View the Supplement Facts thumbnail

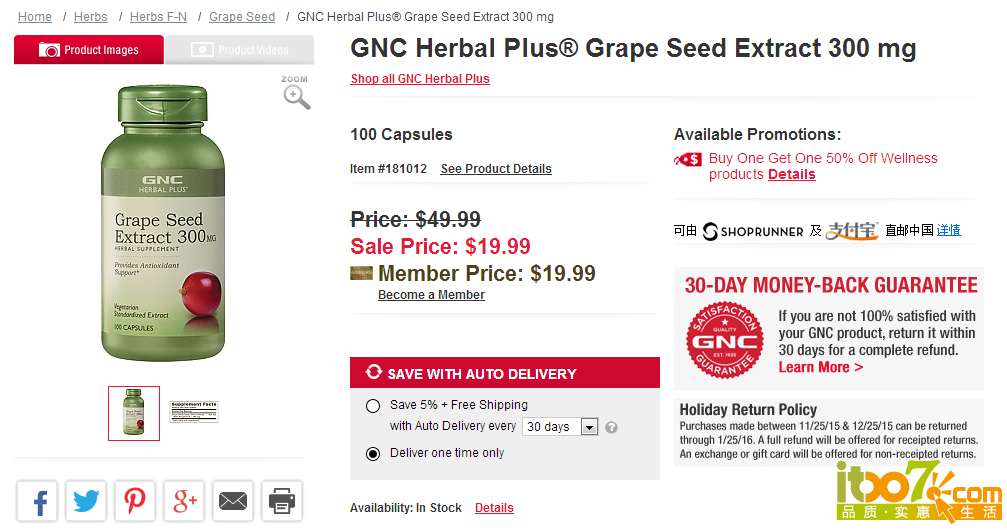[194, 412]
